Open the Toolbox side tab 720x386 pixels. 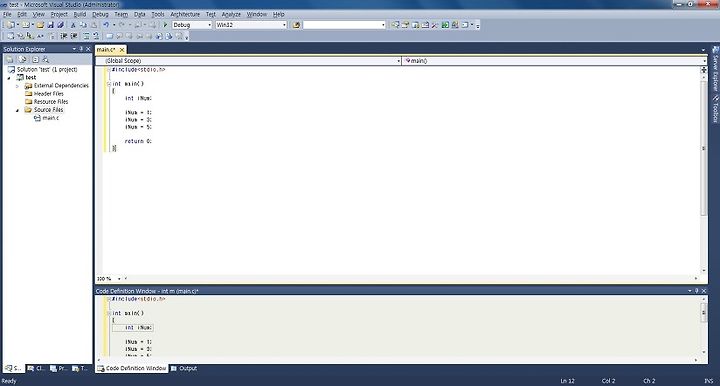coord(715,109)
